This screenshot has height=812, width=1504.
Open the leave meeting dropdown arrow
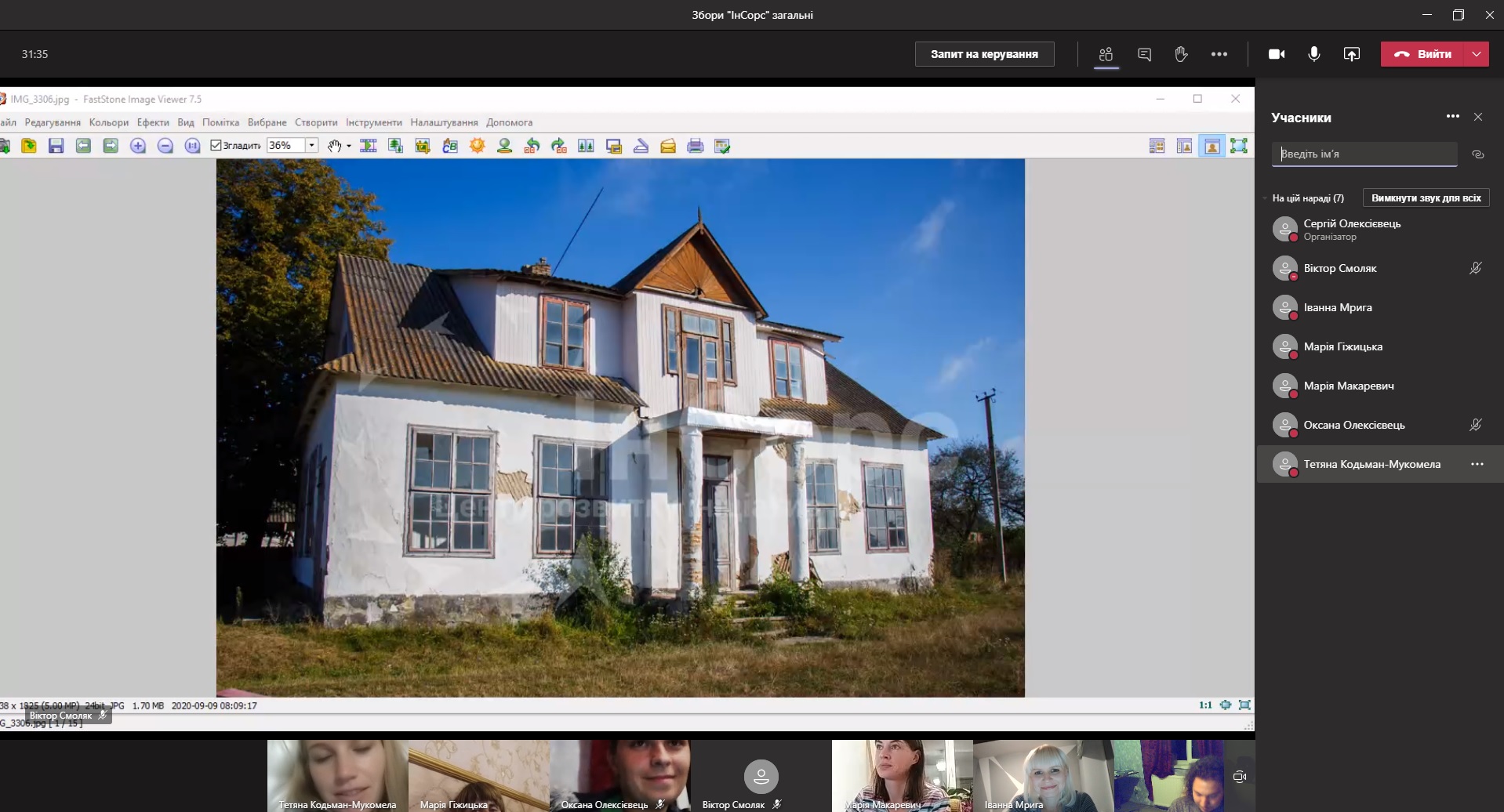click(1477, 54)
